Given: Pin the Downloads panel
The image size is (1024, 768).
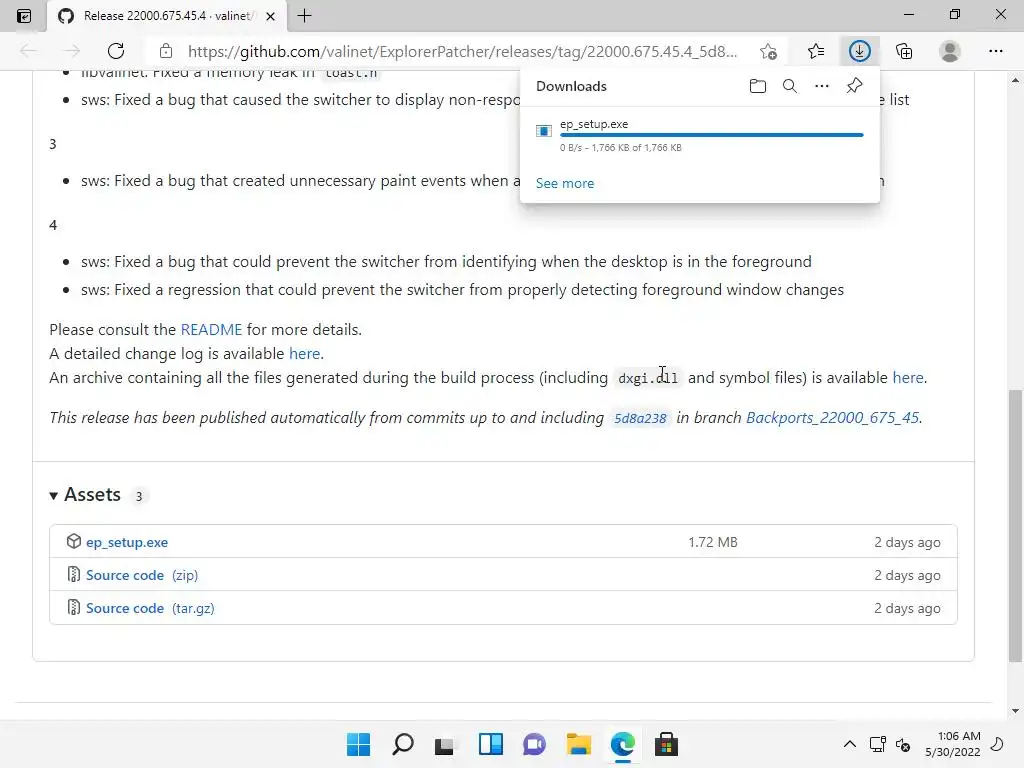Looking at the screenshot, I should [x=854, y=86].
